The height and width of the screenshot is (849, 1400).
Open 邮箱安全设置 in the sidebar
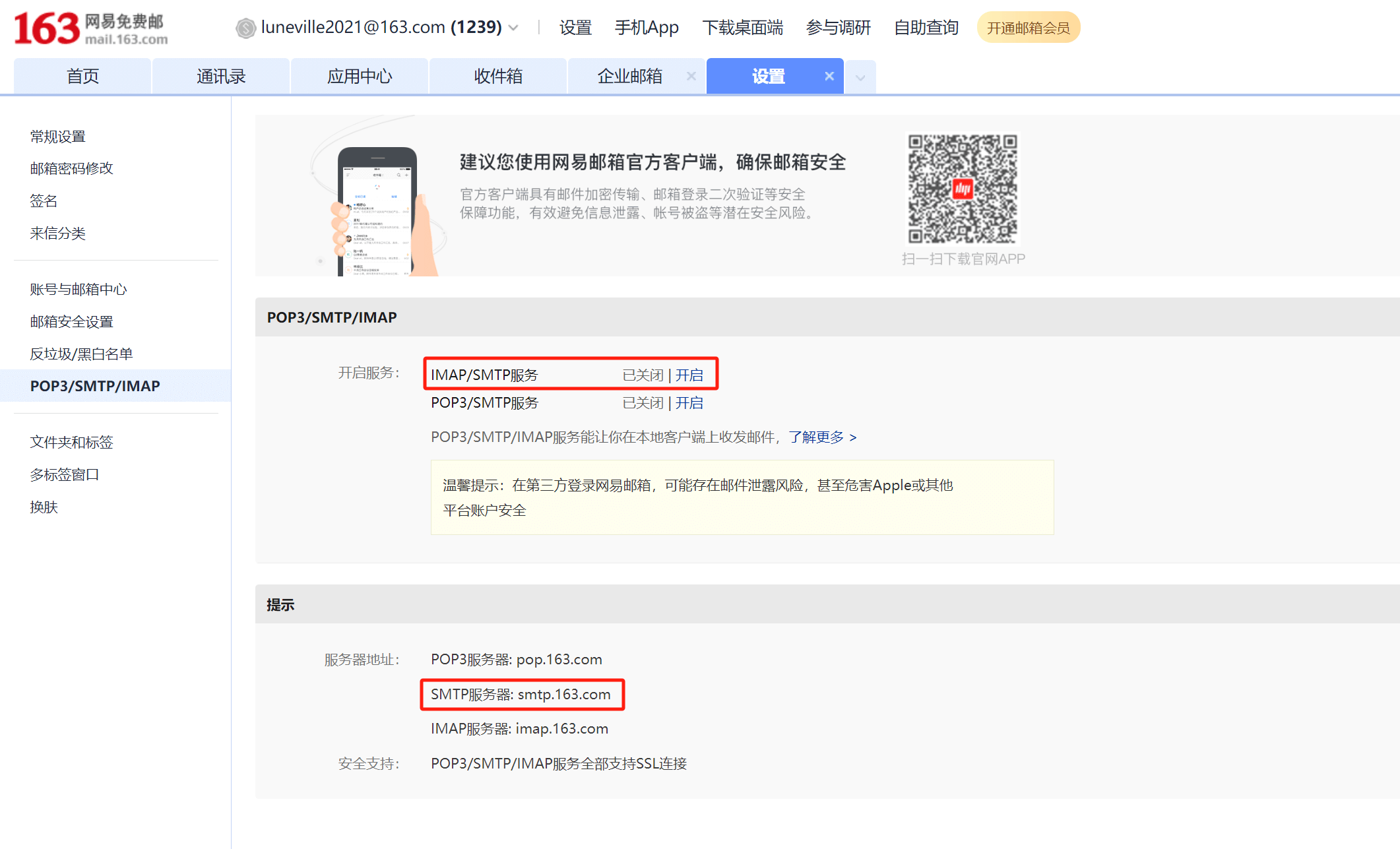point(72,321)
